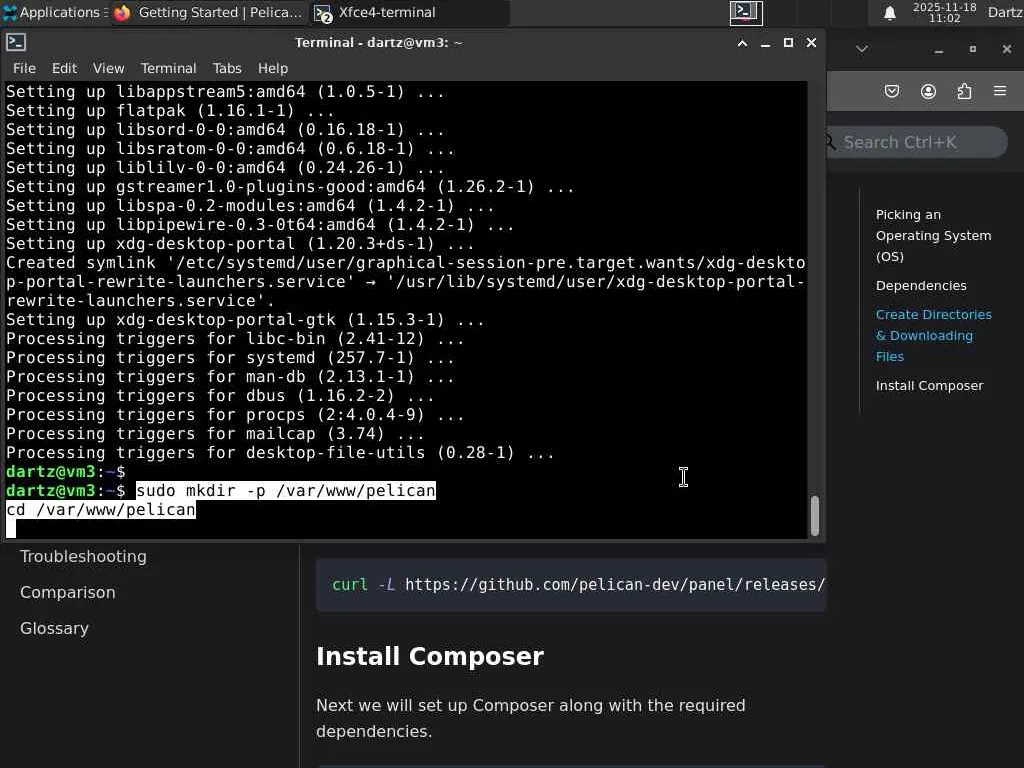
Task: Open the Help menu in the terminal
Action: (272, 68)
